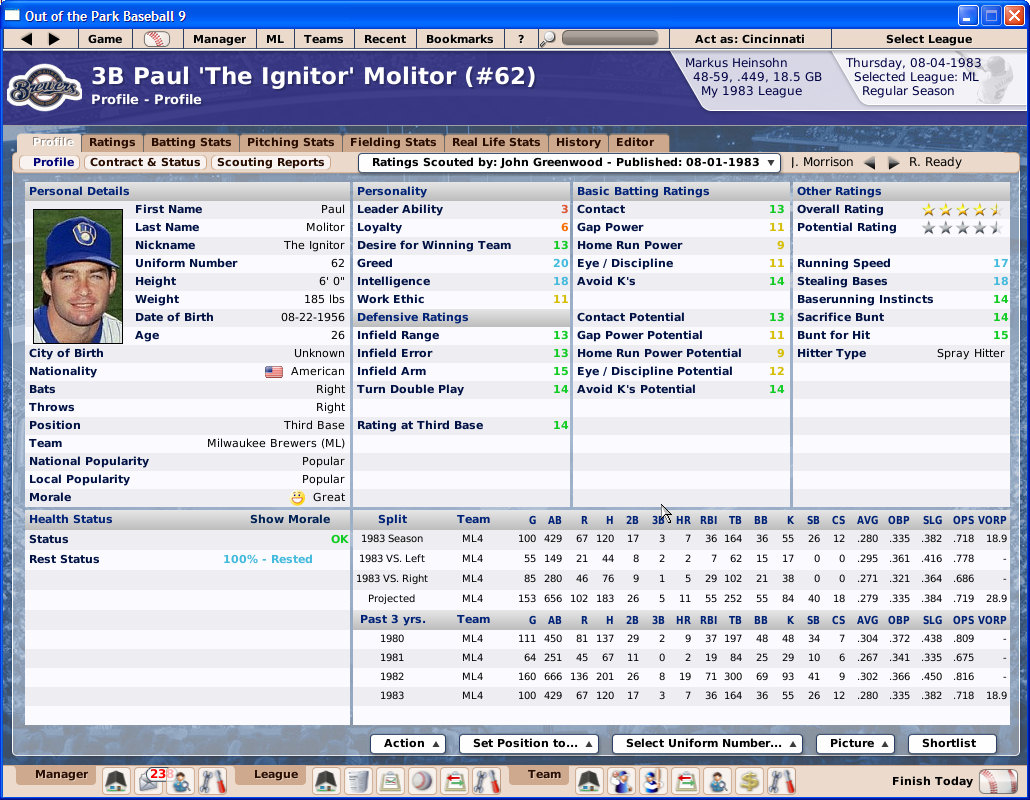1030x800 pixels.
Task: Open the Ratings Scouted by John Greenwood dropdown
Action: click(568, 162)
